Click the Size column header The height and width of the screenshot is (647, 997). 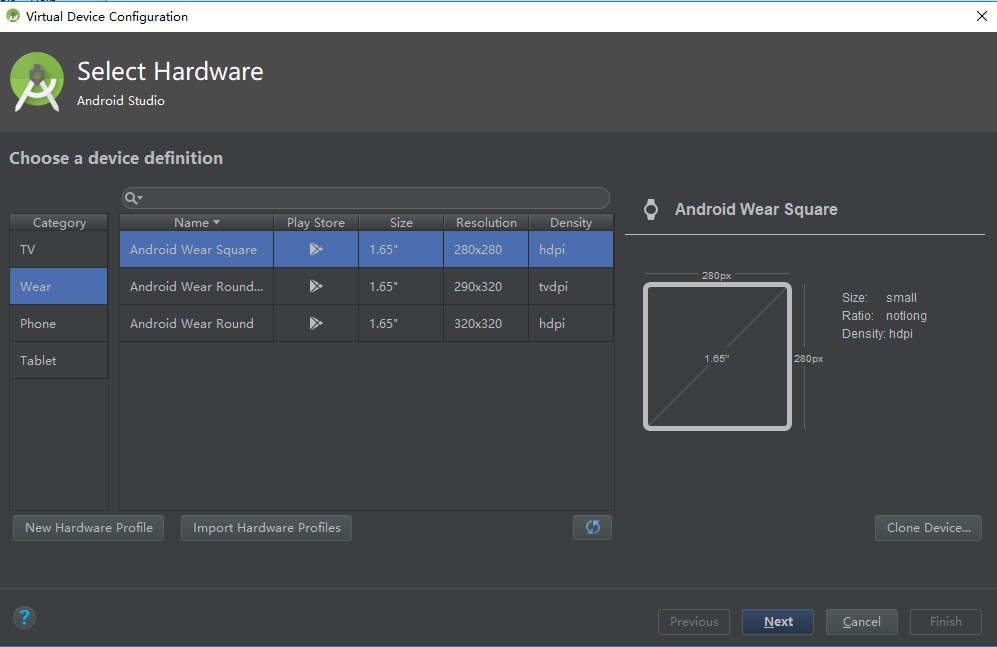[x=401, y=222]
